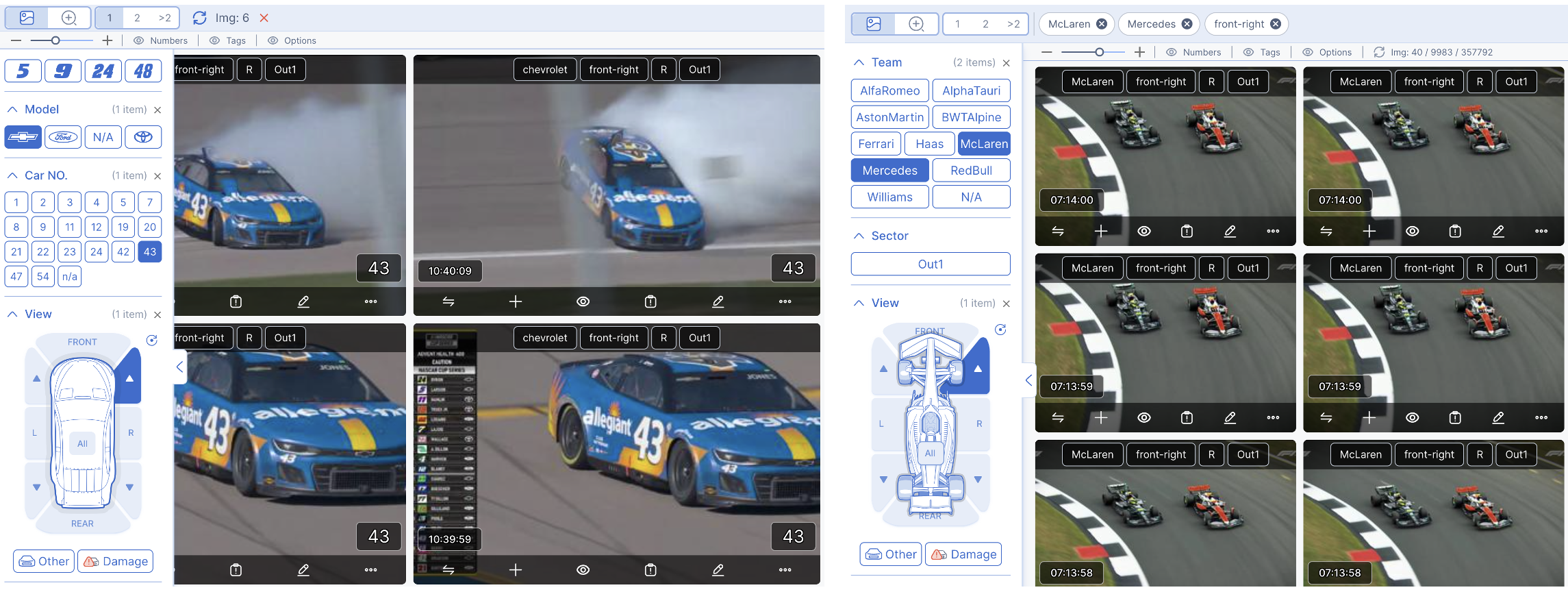Viewport: 1568px width, 592px height.
Task: Select tab >2 in left panel
Action: [x=165, y=18]
